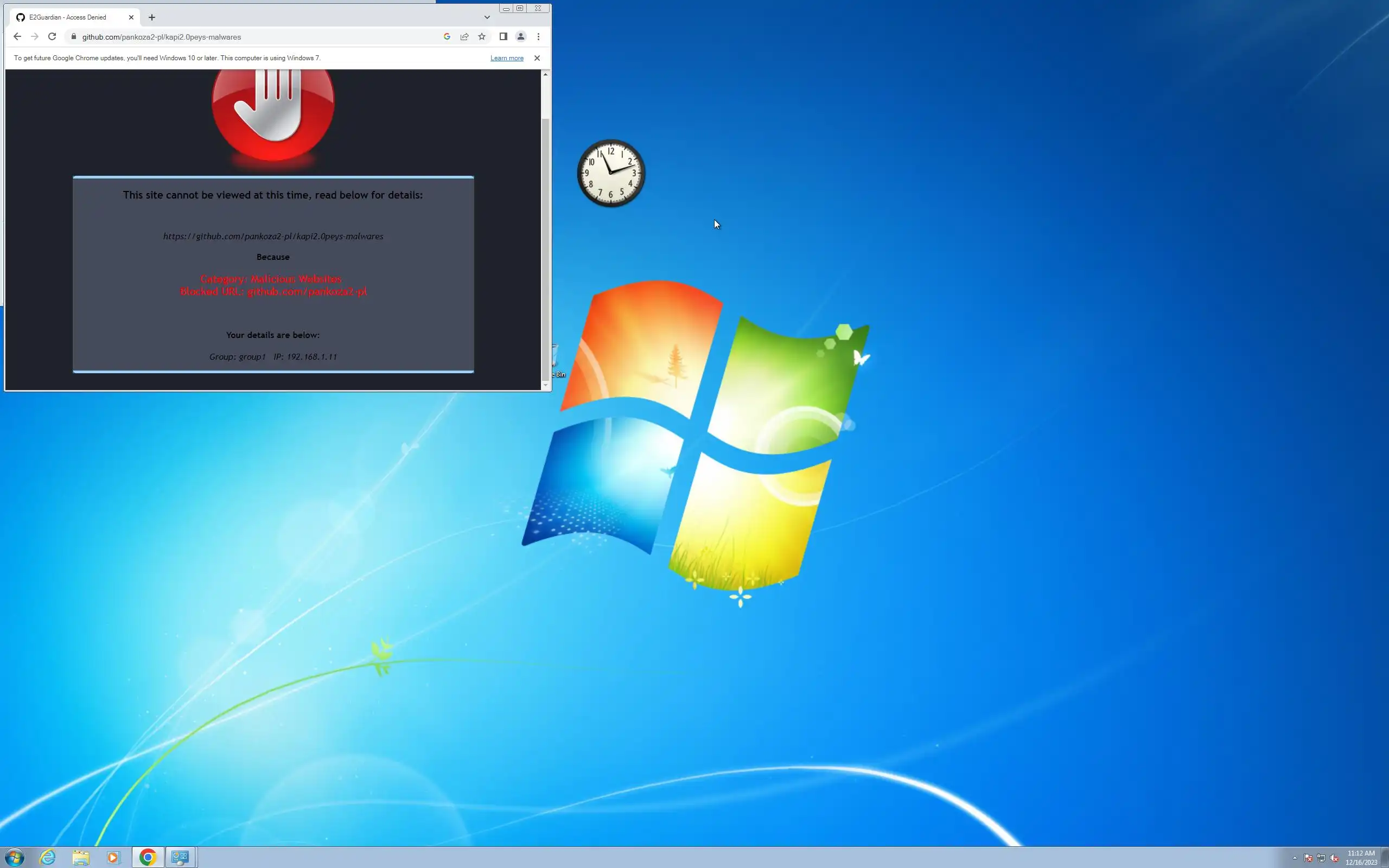Open Chrome three-dot menu
The height and width of the screenshot is (868, 1389).
[x=538, y=37]
